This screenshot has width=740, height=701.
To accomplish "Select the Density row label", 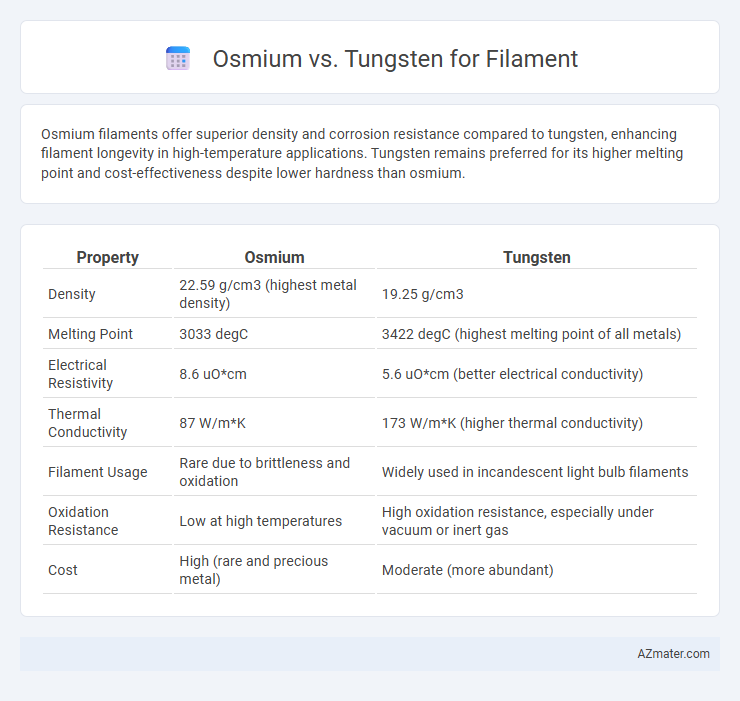I will pos(72,294).
